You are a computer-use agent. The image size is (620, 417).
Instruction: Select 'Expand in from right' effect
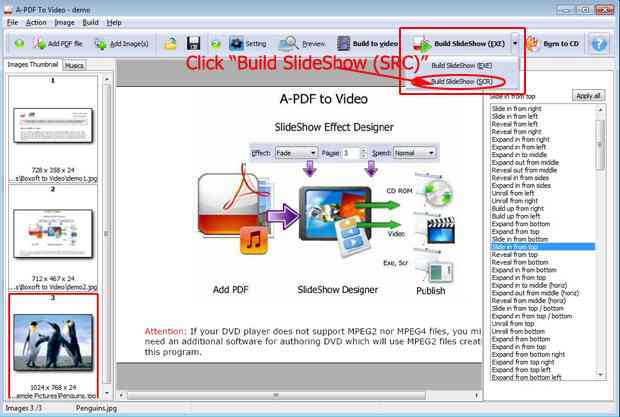point(520,139)
